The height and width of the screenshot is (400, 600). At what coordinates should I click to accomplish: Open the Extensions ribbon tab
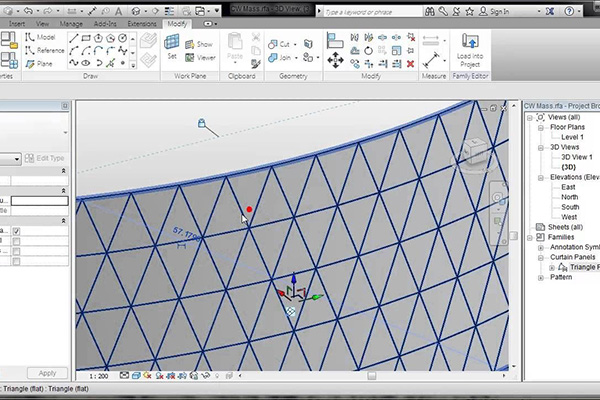click(142, 24)
